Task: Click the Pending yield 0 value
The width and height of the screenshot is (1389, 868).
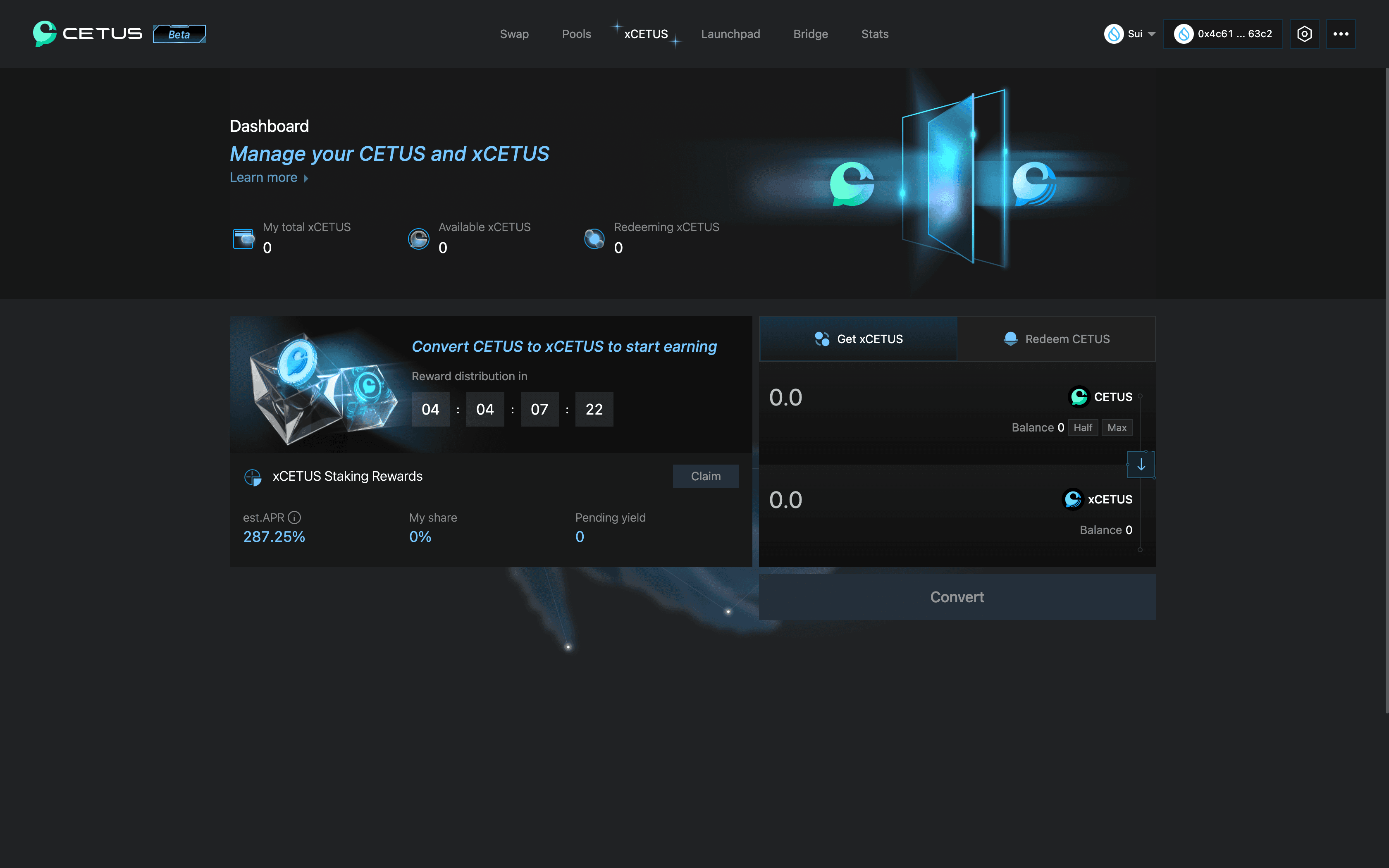Action: point(580,537)
